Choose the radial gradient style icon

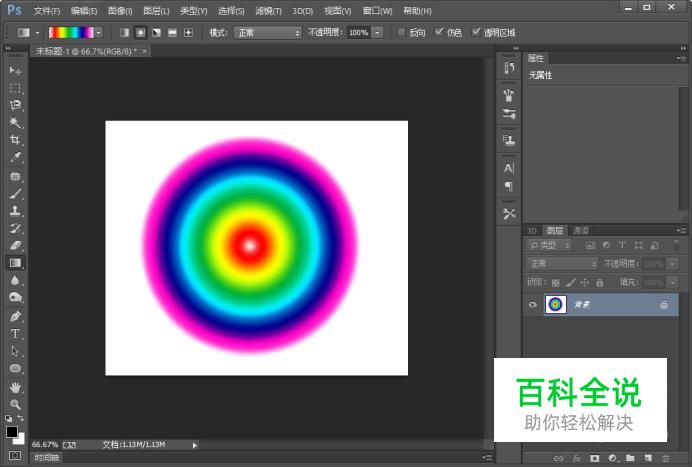pos(140,33)
